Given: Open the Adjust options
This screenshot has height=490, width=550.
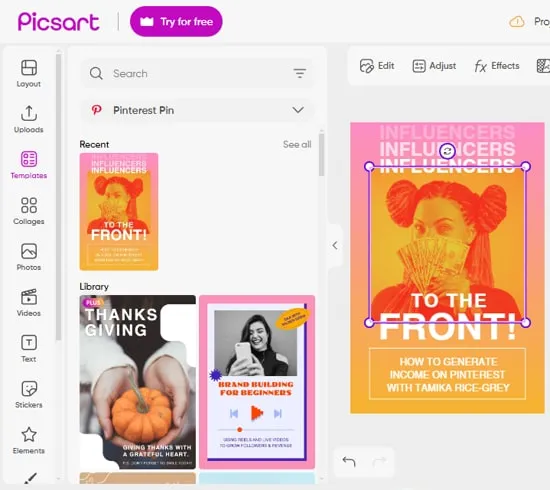Looking at the screenshot, I should [x=434, y=66].
